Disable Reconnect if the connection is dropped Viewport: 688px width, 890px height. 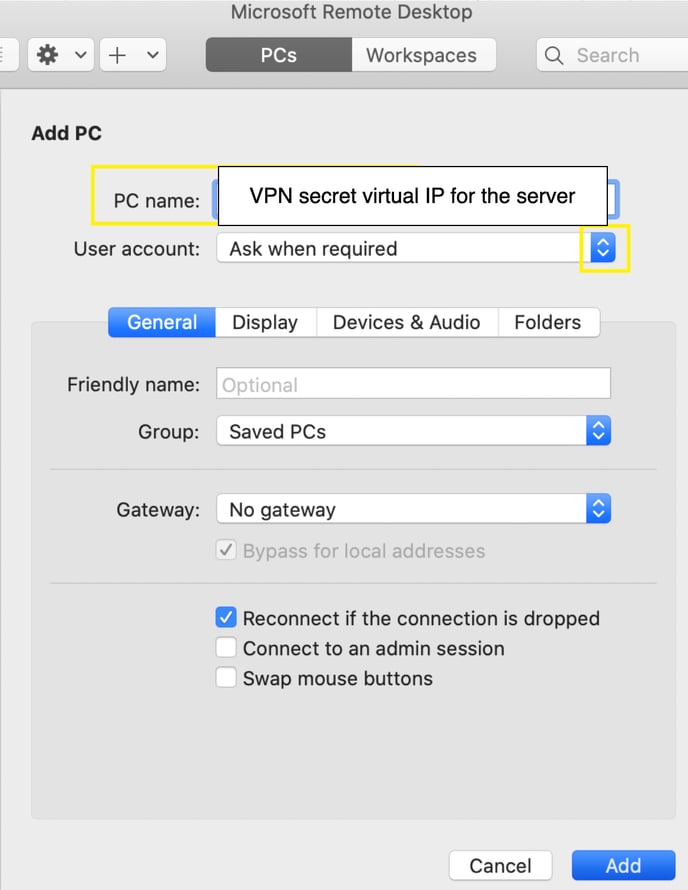[226, 618]
